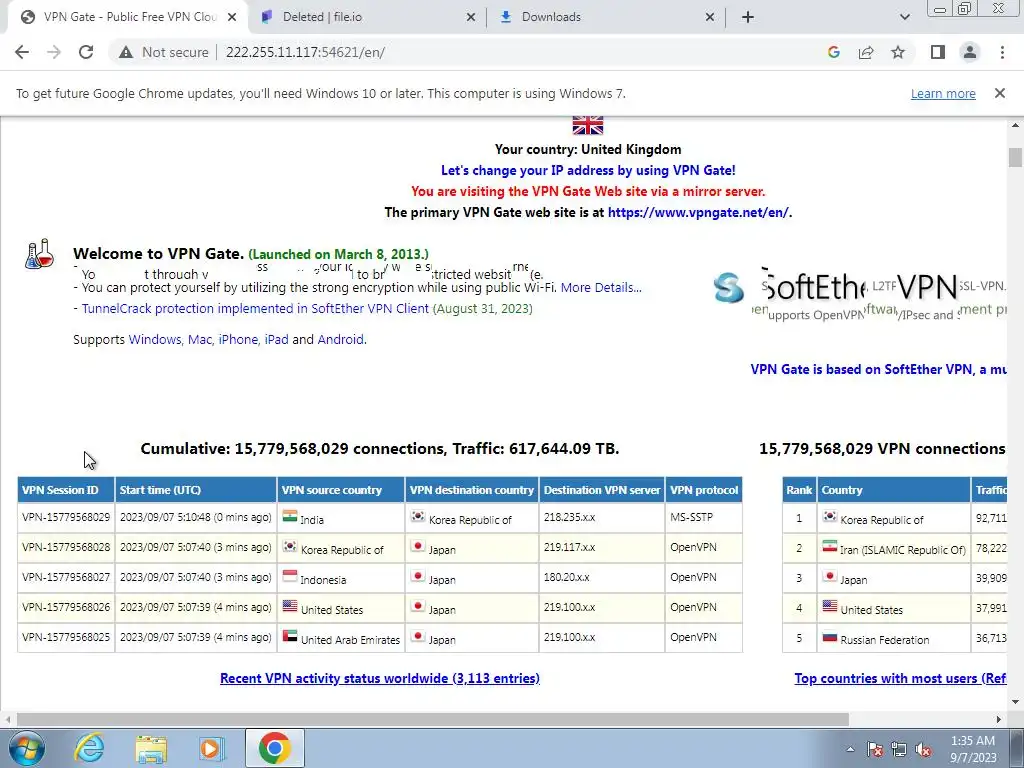Open the Chrome profile avatar

point(970,52)
